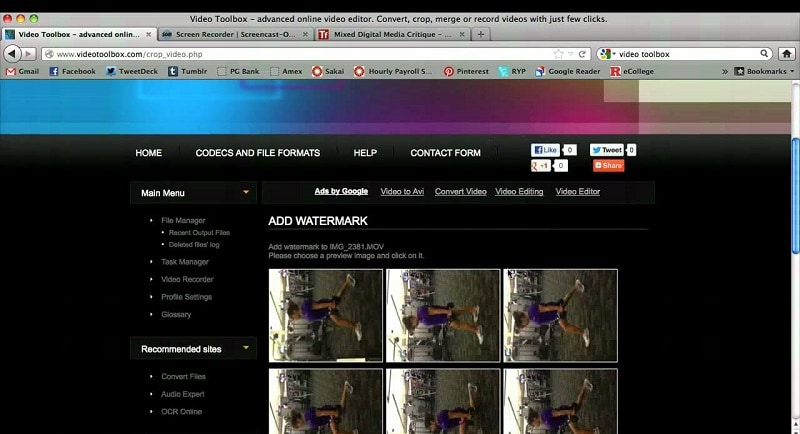Open the TweetDeck bookmark
Screen dimensions: 800x434
pos(132,71)
